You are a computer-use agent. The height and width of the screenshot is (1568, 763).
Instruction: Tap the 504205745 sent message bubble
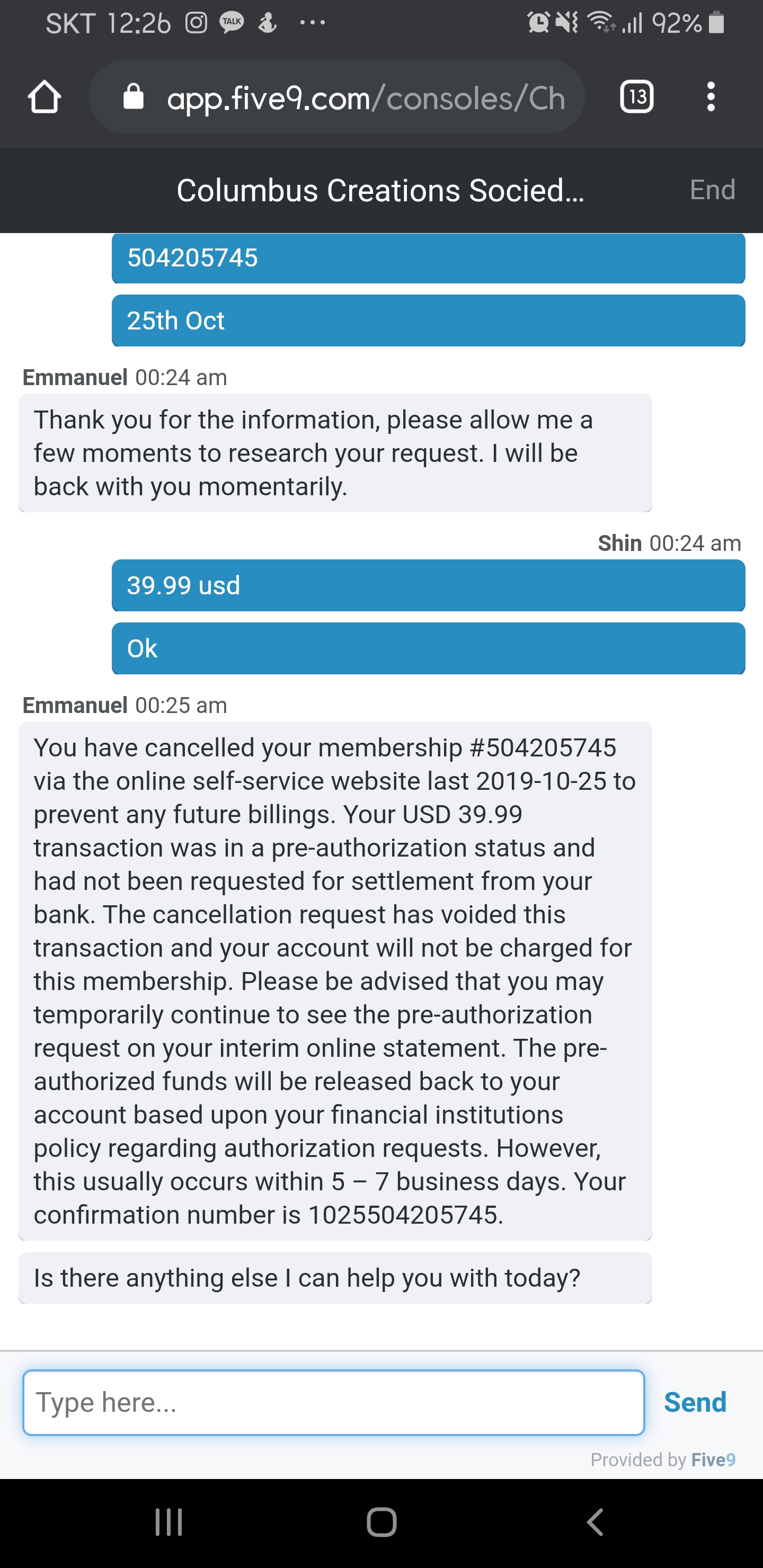click(428, 258)
